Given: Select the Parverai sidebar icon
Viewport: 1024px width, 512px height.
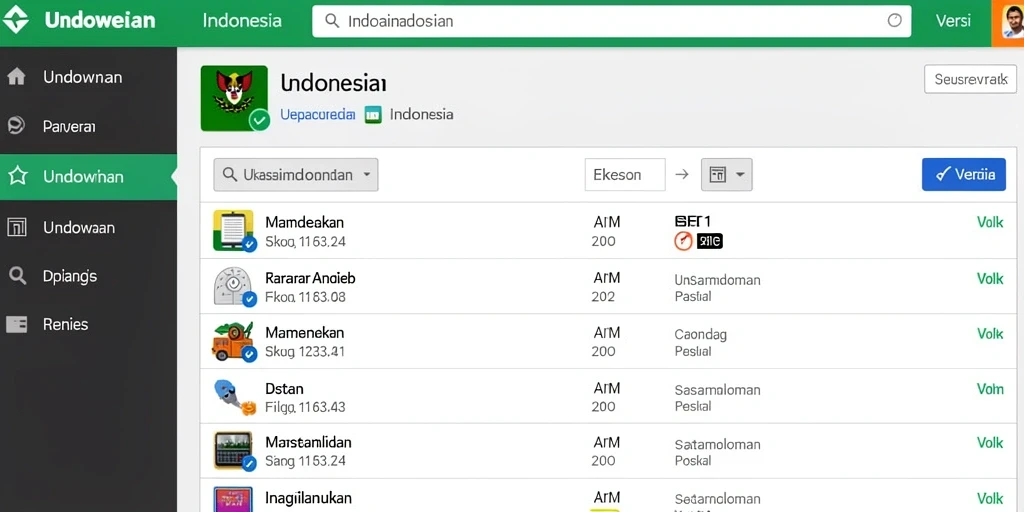Looking at the screenshot, I should point(16,125).
